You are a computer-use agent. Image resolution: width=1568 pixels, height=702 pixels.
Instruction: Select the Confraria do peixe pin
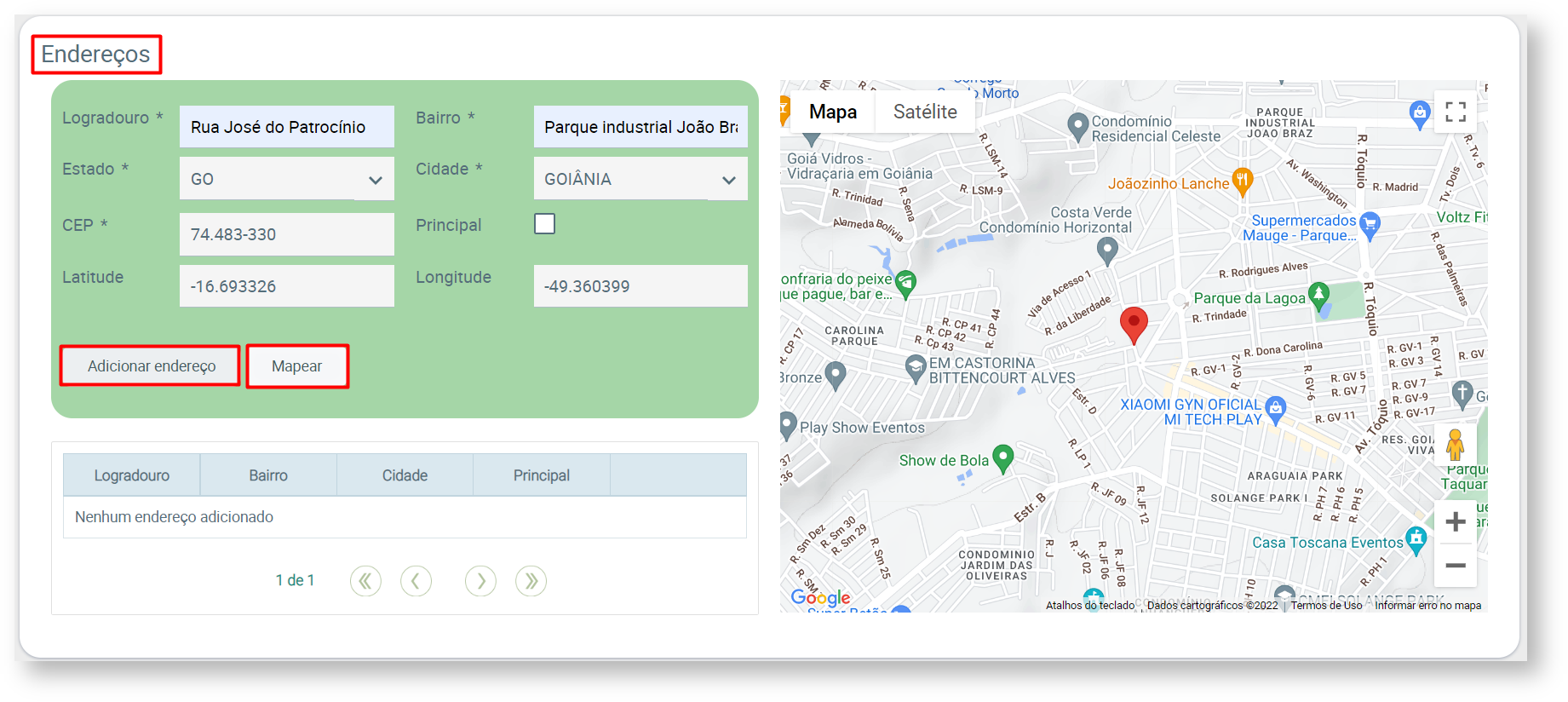905,283
